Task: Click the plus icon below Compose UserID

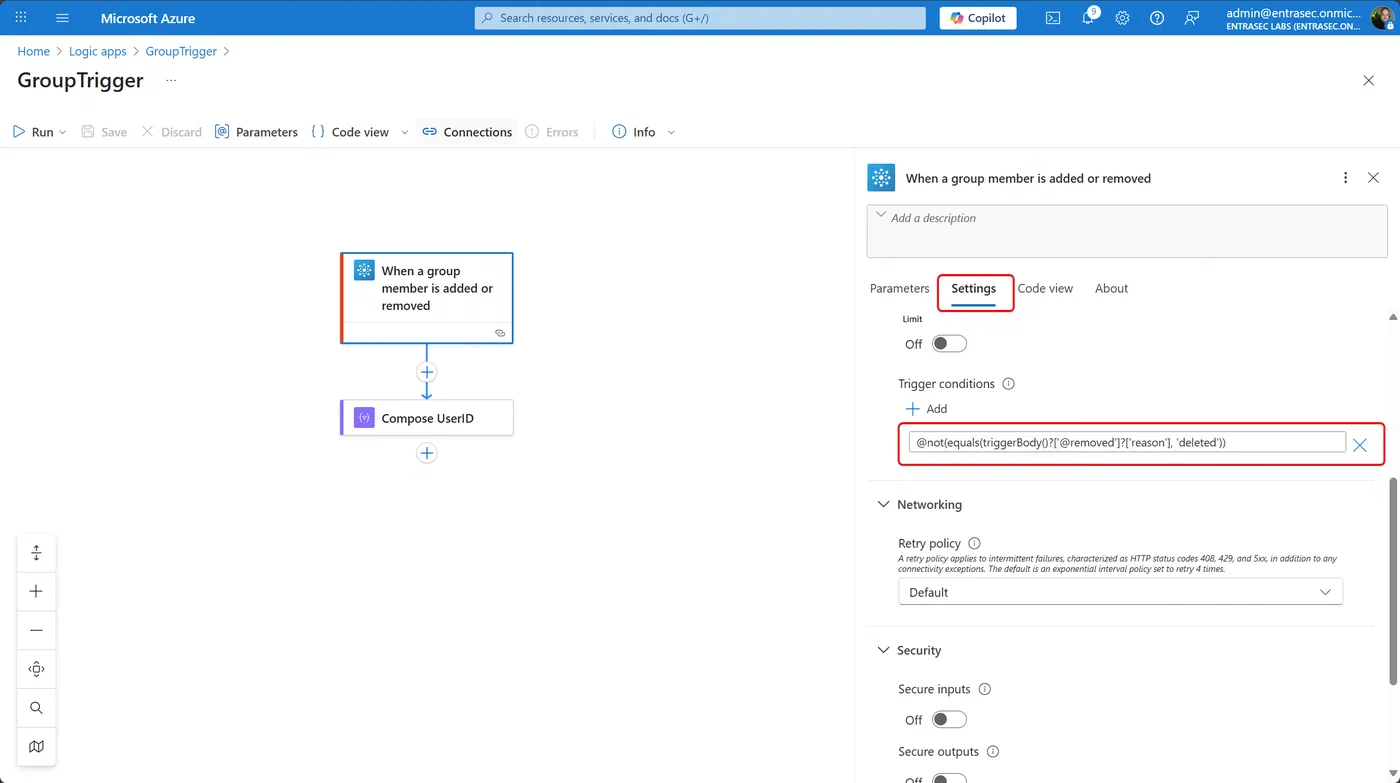Action: 427,453
